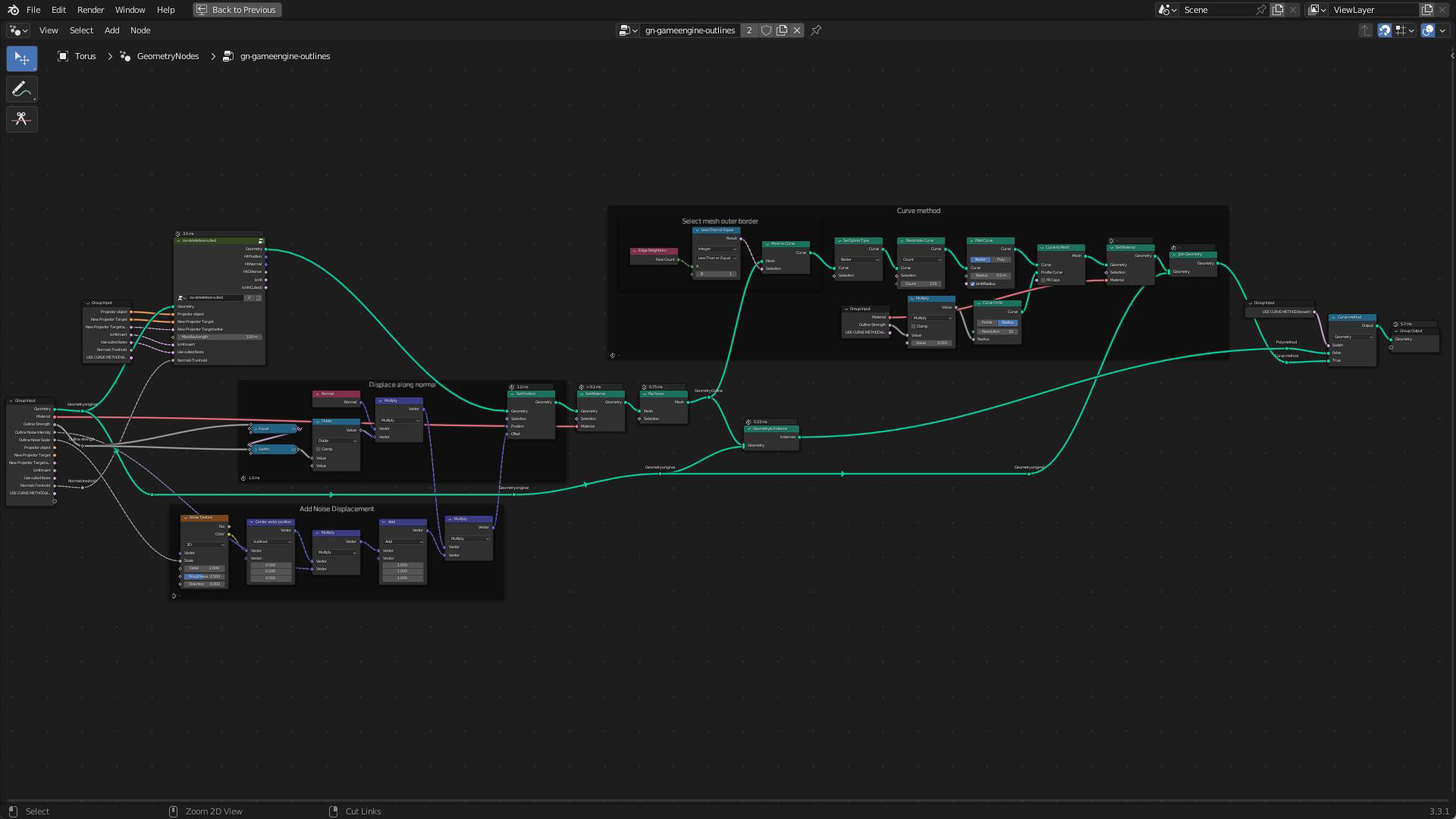Click Back to Previous button
The height and width of the screenshot is (819, 1456).
[x=237, y=10]
